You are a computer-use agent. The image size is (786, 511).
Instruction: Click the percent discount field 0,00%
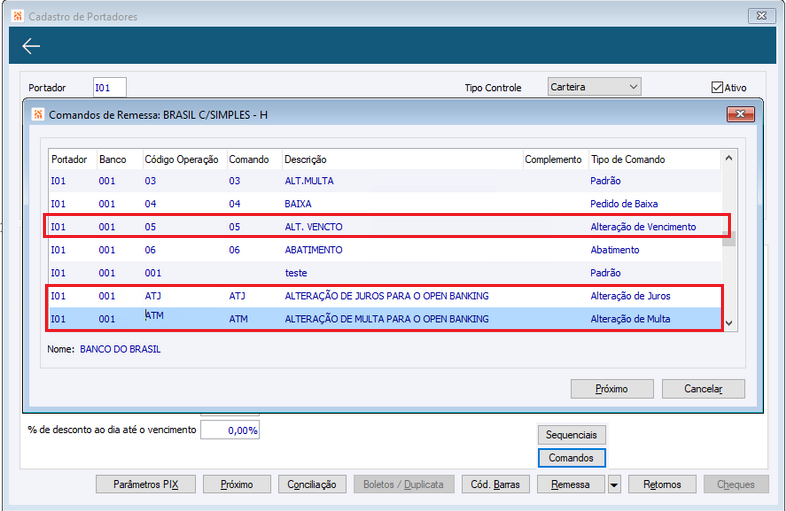230,430
